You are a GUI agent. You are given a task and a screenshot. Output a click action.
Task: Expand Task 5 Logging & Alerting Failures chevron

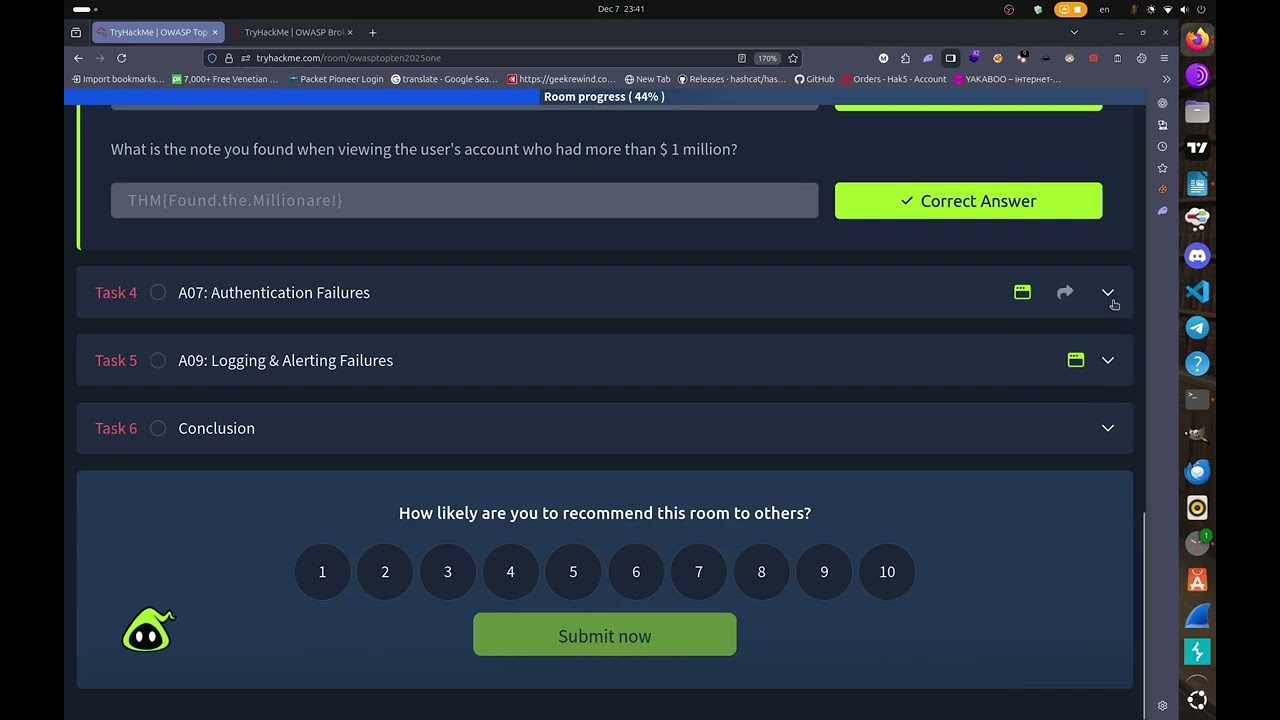tap(1108, 360)
